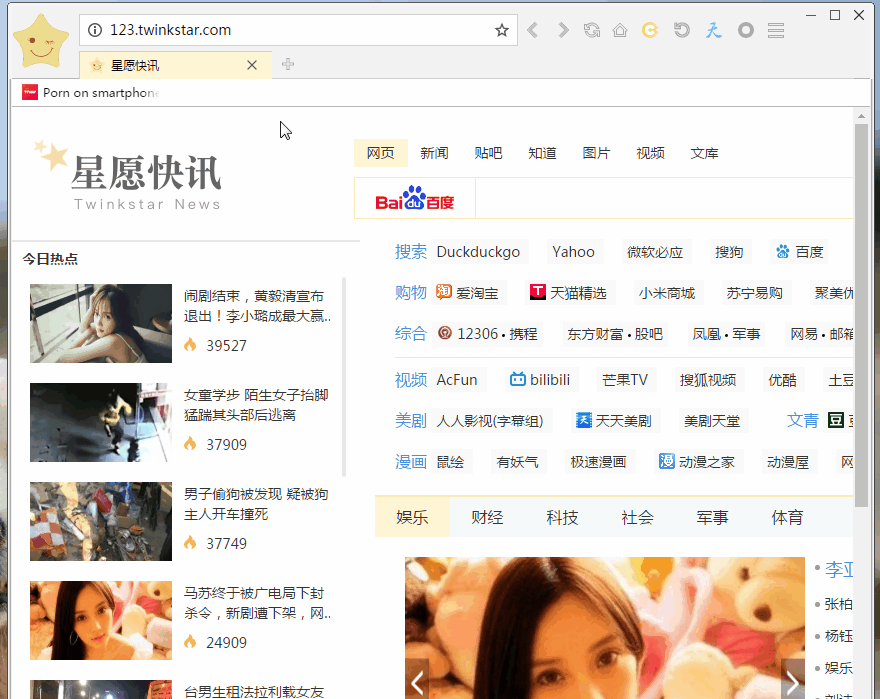Screen dimensions: 880x699
Task: Select the blue 天 icon on the toolbar
Action: pos(713,30)
